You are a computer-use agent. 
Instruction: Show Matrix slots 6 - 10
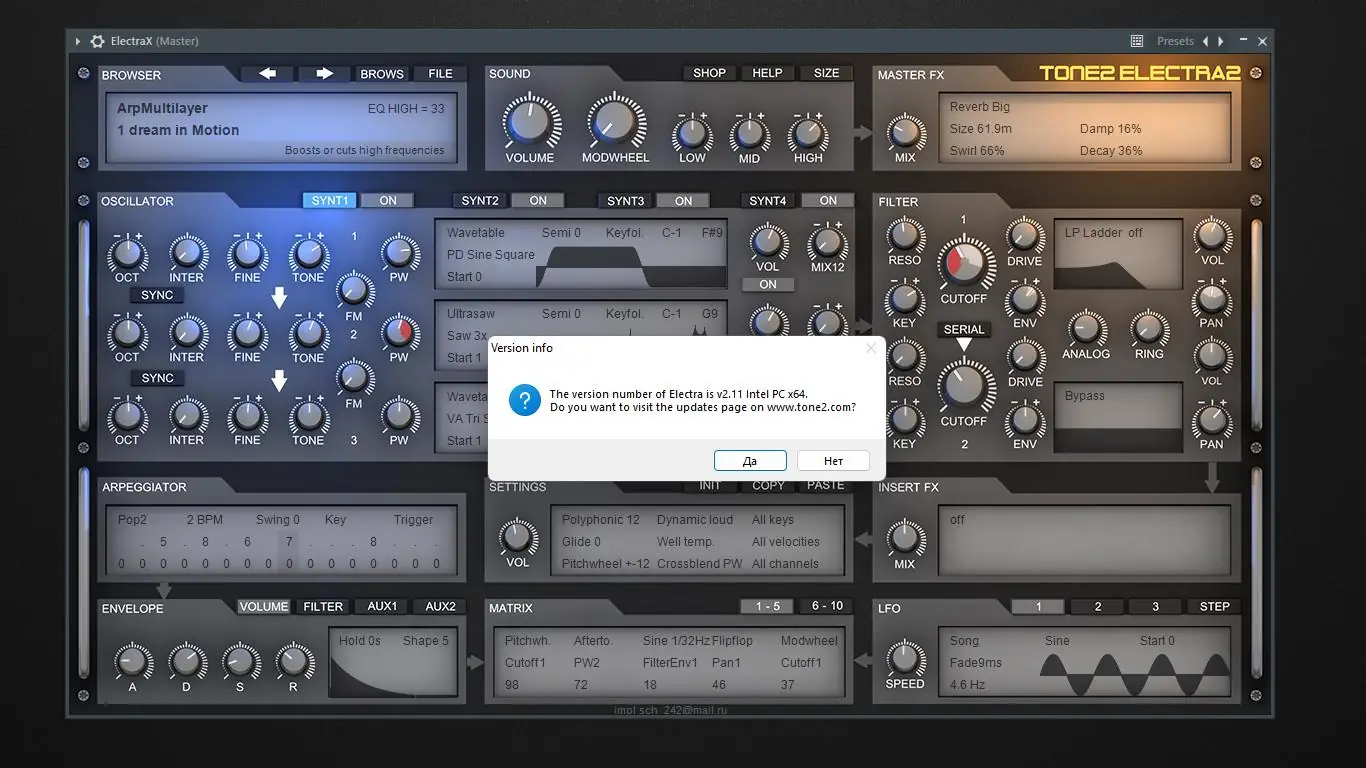[827, 607]
